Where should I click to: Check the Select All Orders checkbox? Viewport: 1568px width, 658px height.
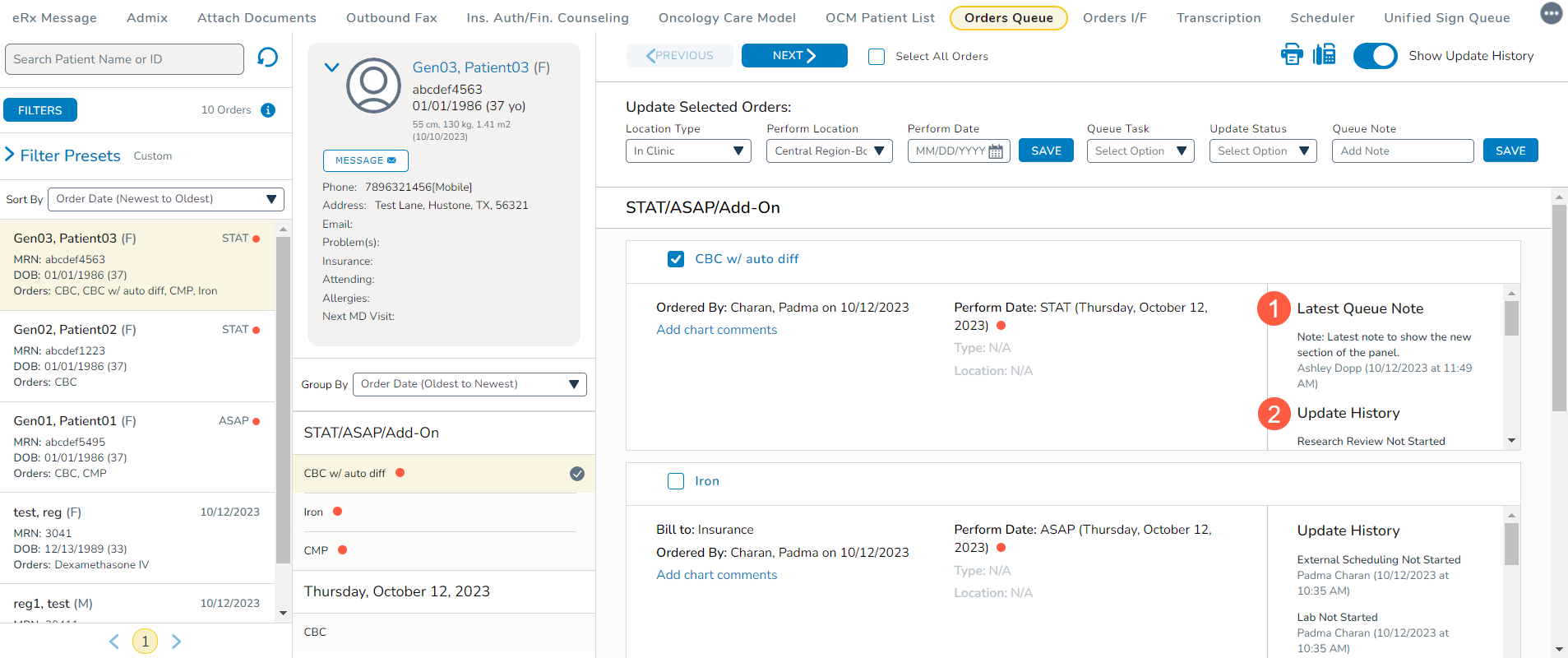click(877, 57)
